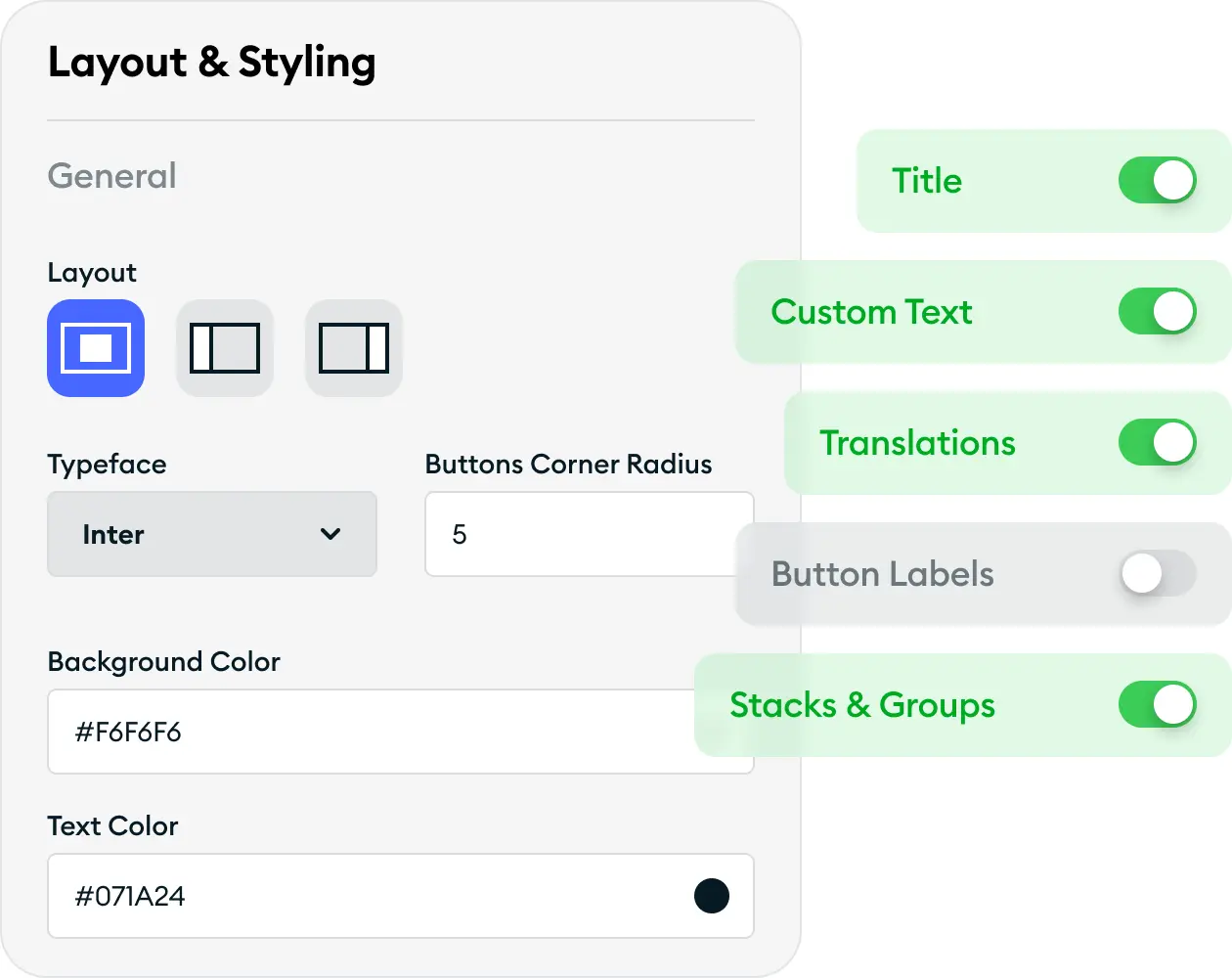Click the Stacks & Groups label

[862, 705]
